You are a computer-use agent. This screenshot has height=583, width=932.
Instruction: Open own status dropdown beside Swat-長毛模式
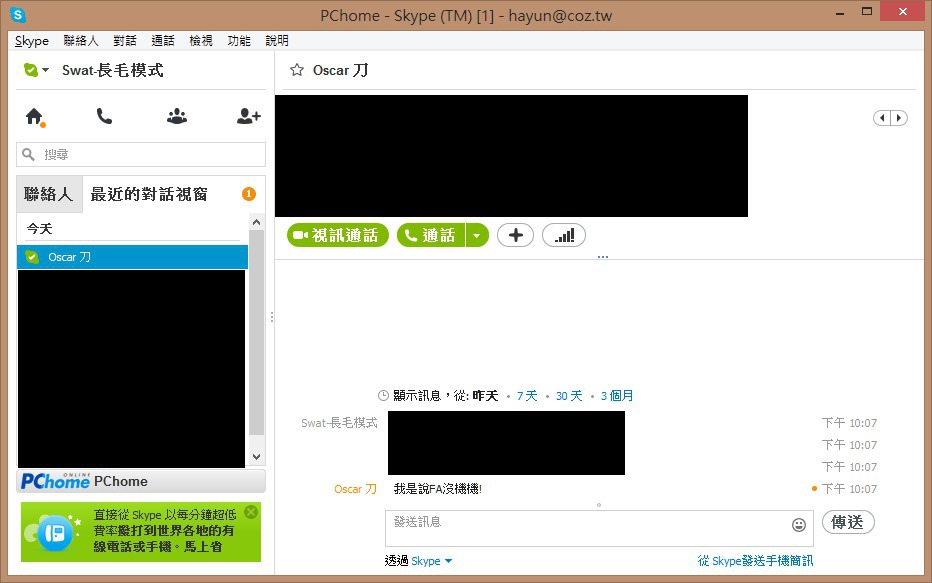[x=36, y=70]
